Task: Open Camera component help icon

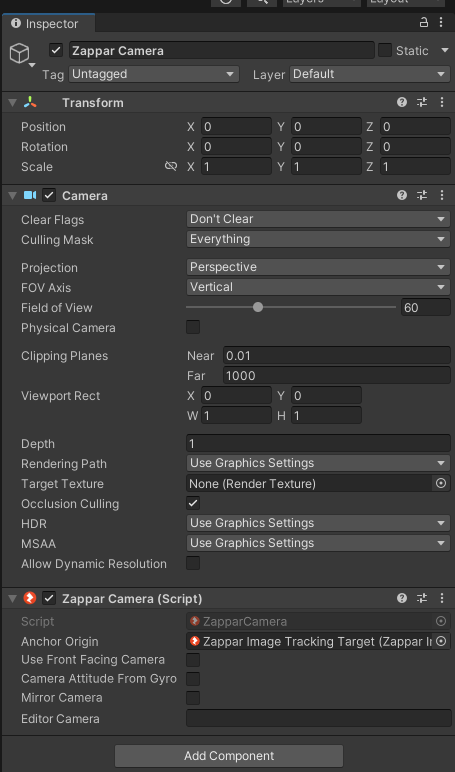Action: point(402,195)
